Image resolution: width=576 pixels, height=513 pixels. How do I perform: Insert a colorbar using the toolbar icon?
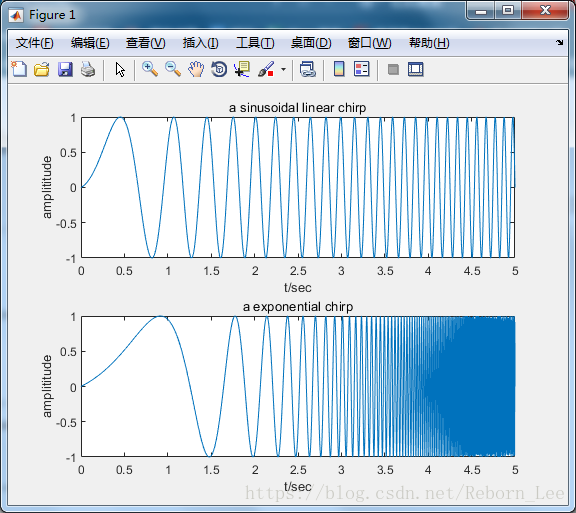click(x=339, y=69)
